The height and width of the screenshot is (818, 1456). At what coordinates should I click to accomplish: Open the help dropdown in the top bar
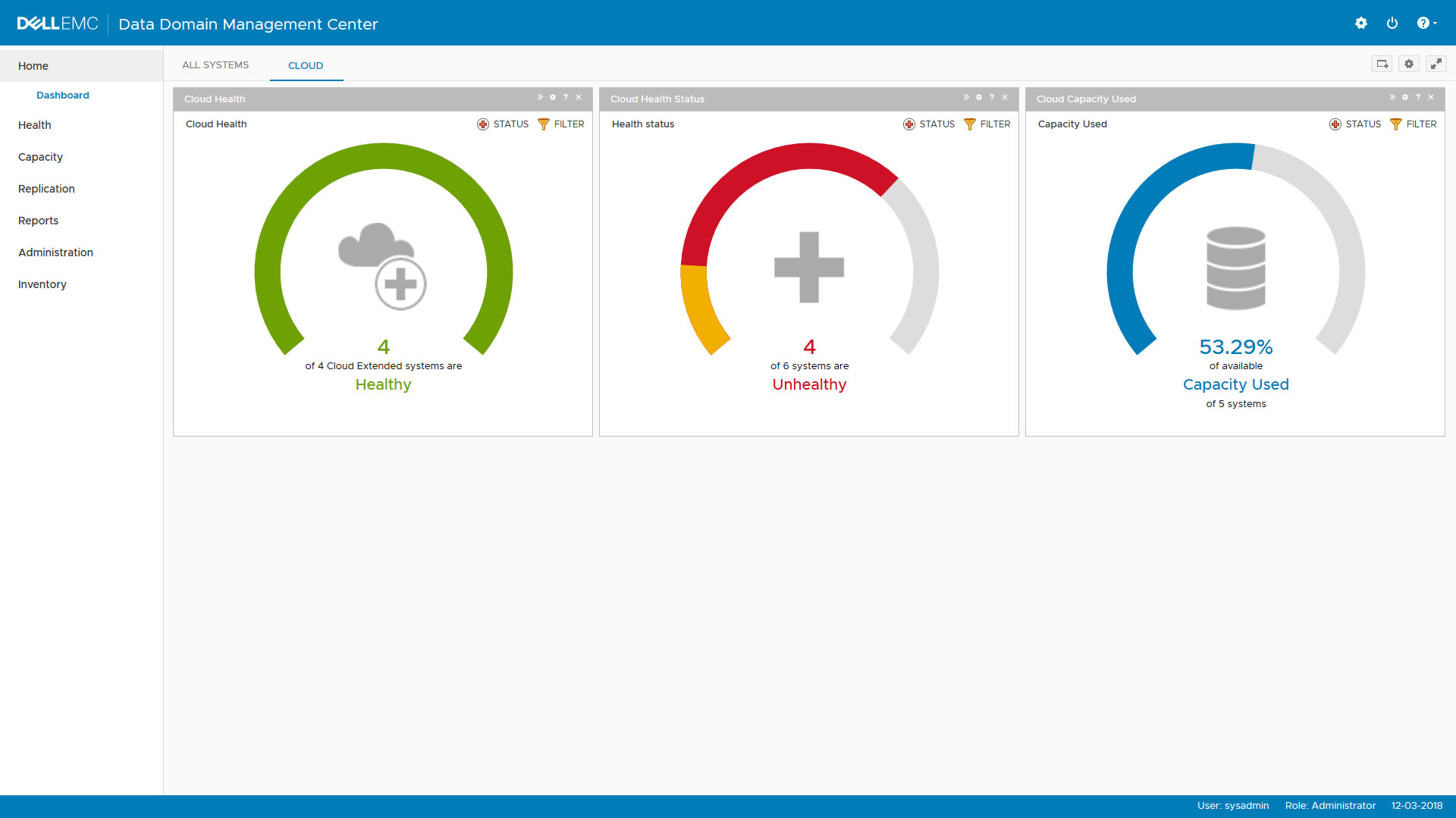tap(1425, 23)
